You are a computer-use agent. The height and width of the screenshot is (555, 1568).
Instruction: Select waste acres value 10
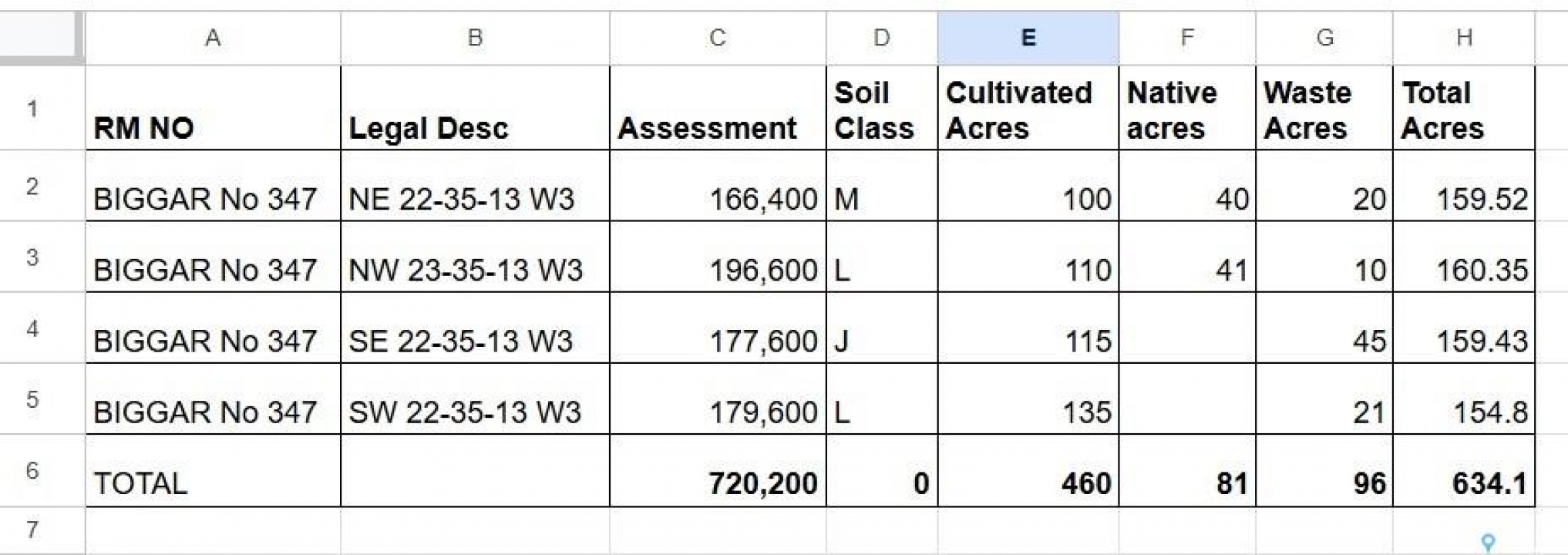1324,257
